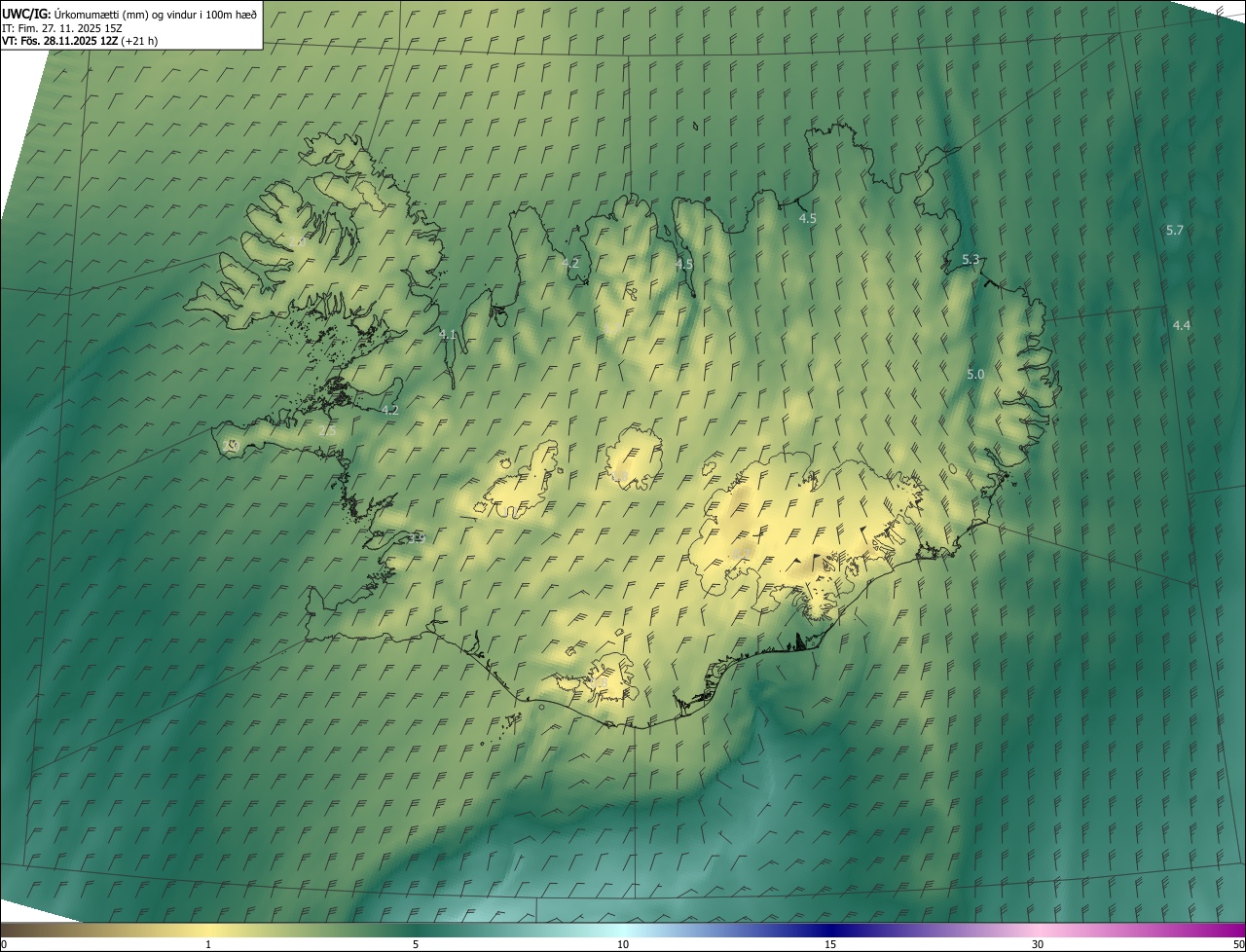This screenshot has width=1246, height=952.
Task: Click the colour bar tick label 1
Action: click(x=208, y=944)
